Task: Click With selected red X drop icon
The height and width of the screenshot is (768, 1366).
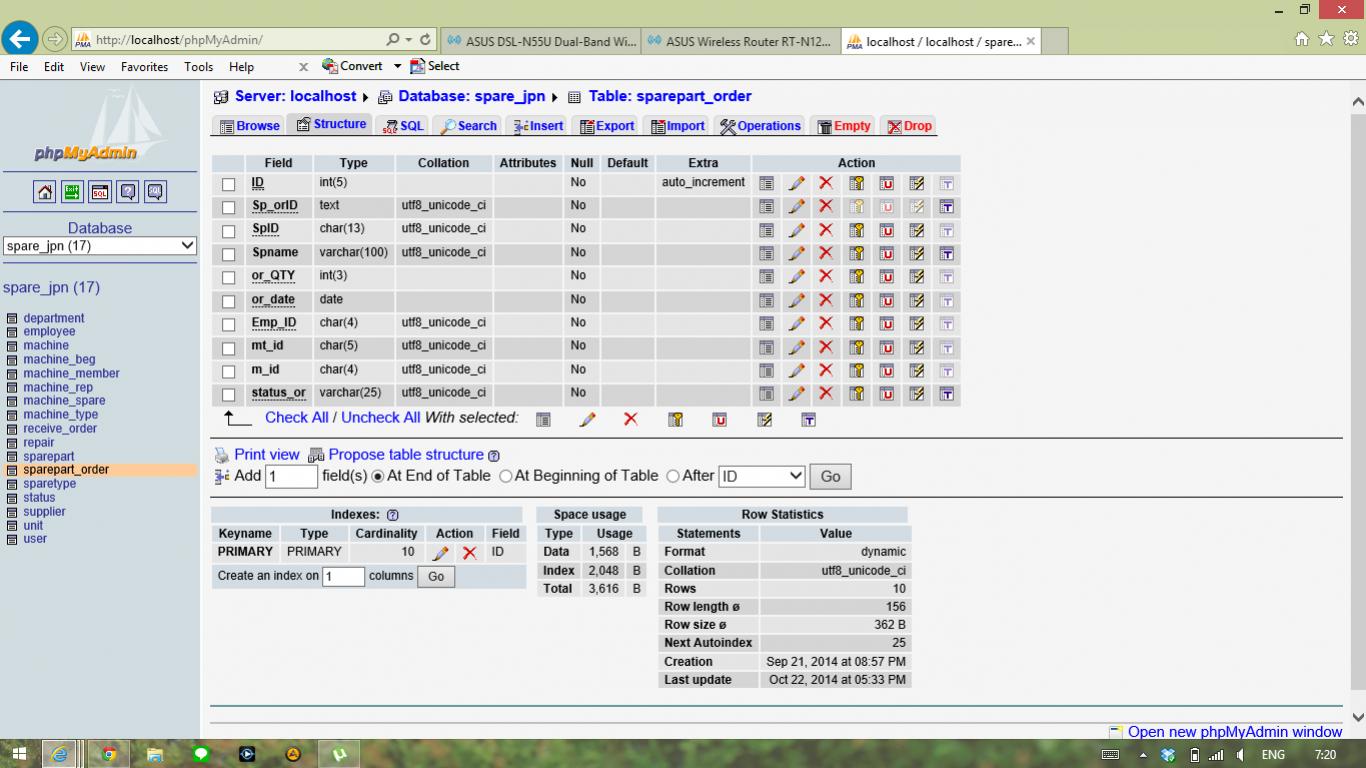Action: [x=630, y=419]
